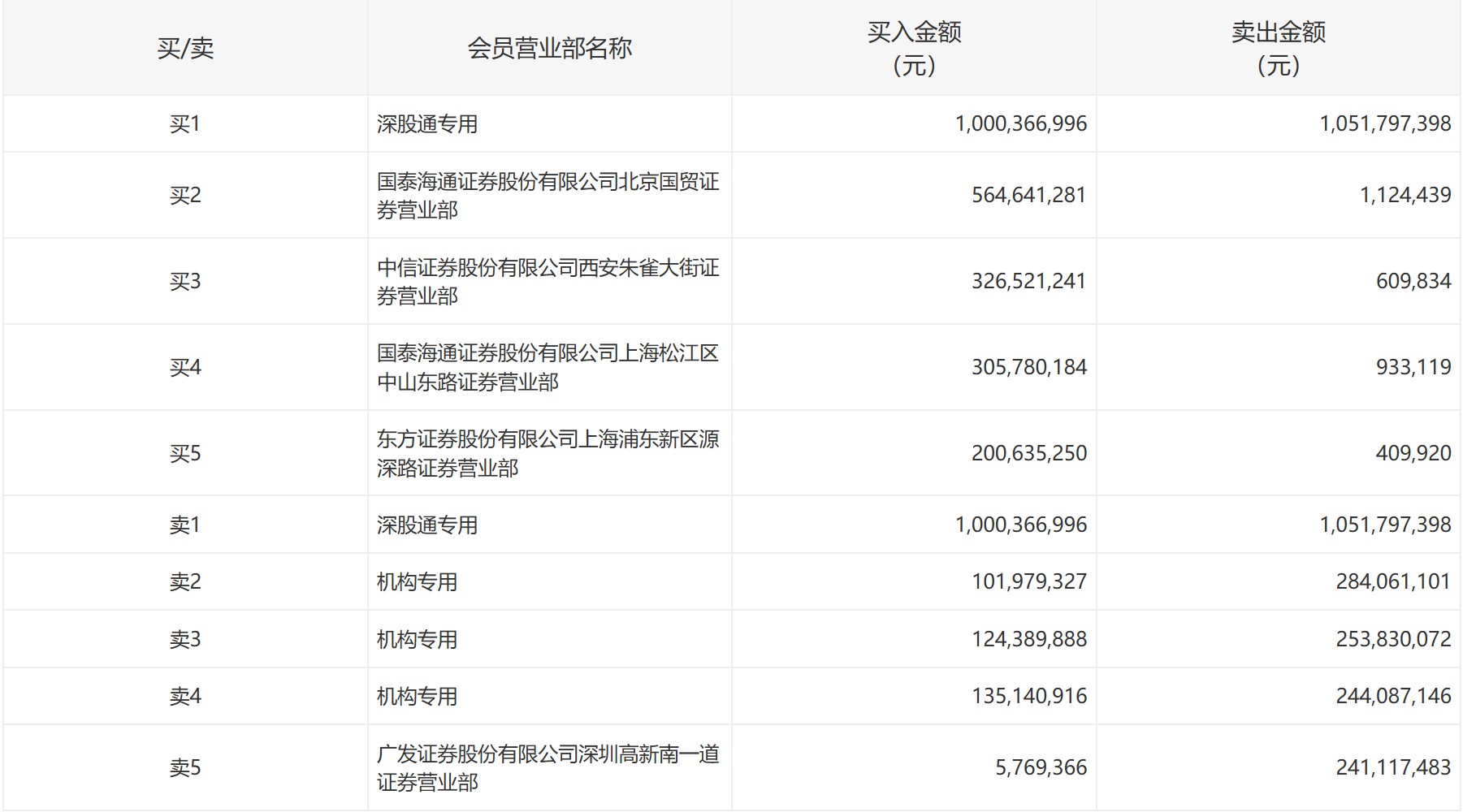Screen dimensions: 1463x812
Task: Click sell amount 284,061,101
Action: [x=1394, y=581]
